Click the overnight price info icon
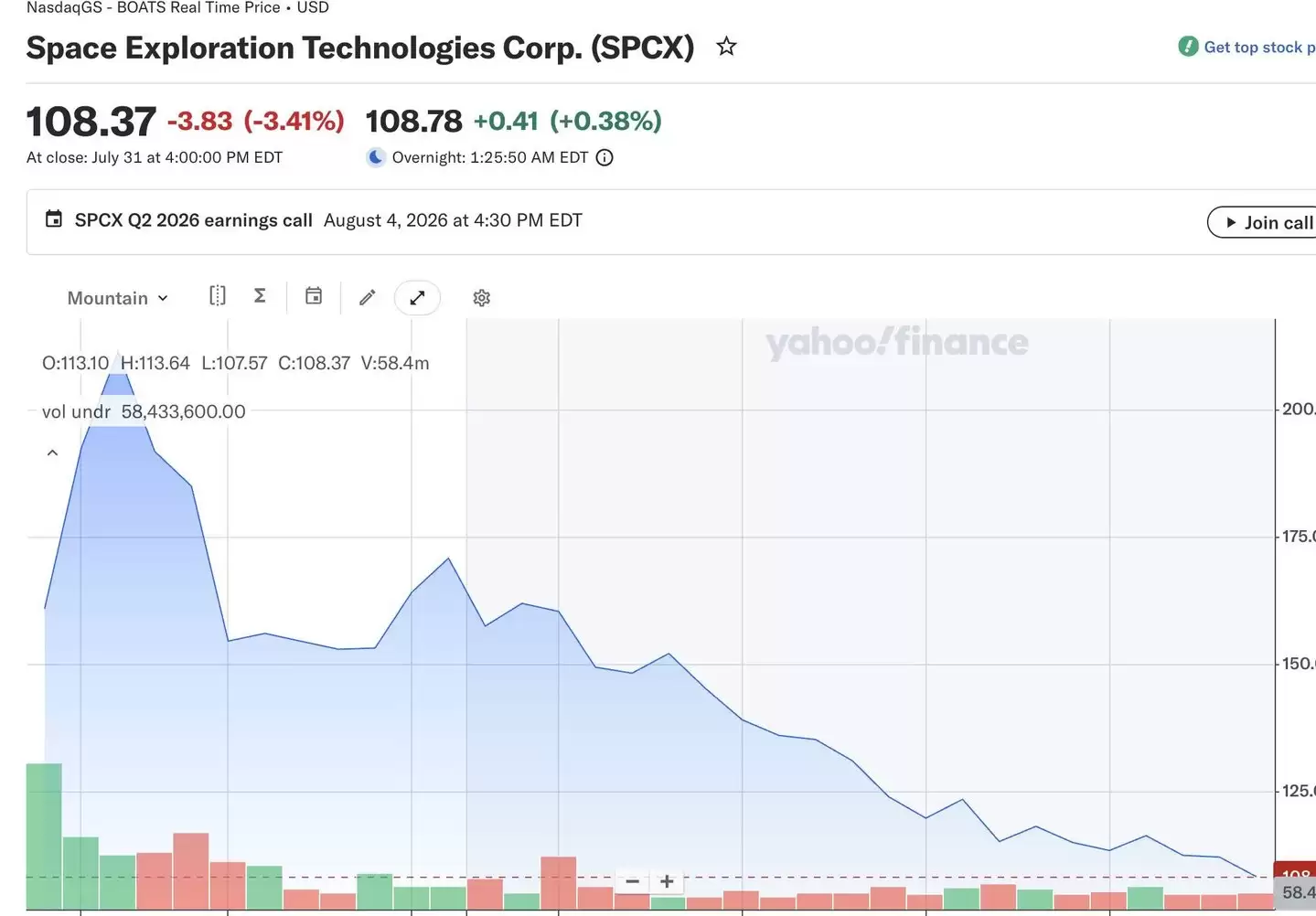The height and width of the screenshot is (916, 1316). (605, 157)
